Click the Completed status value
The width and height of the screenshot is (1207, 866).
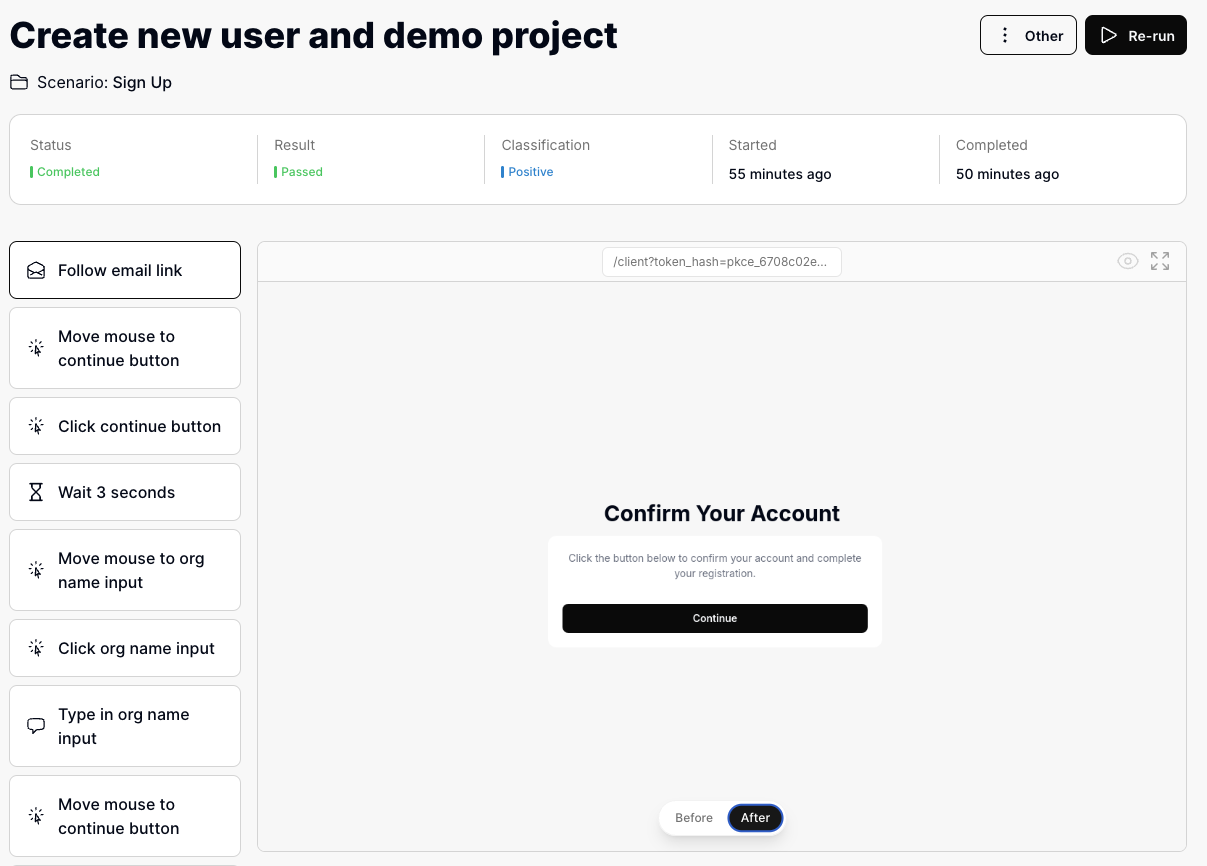[x=68, y=172]
